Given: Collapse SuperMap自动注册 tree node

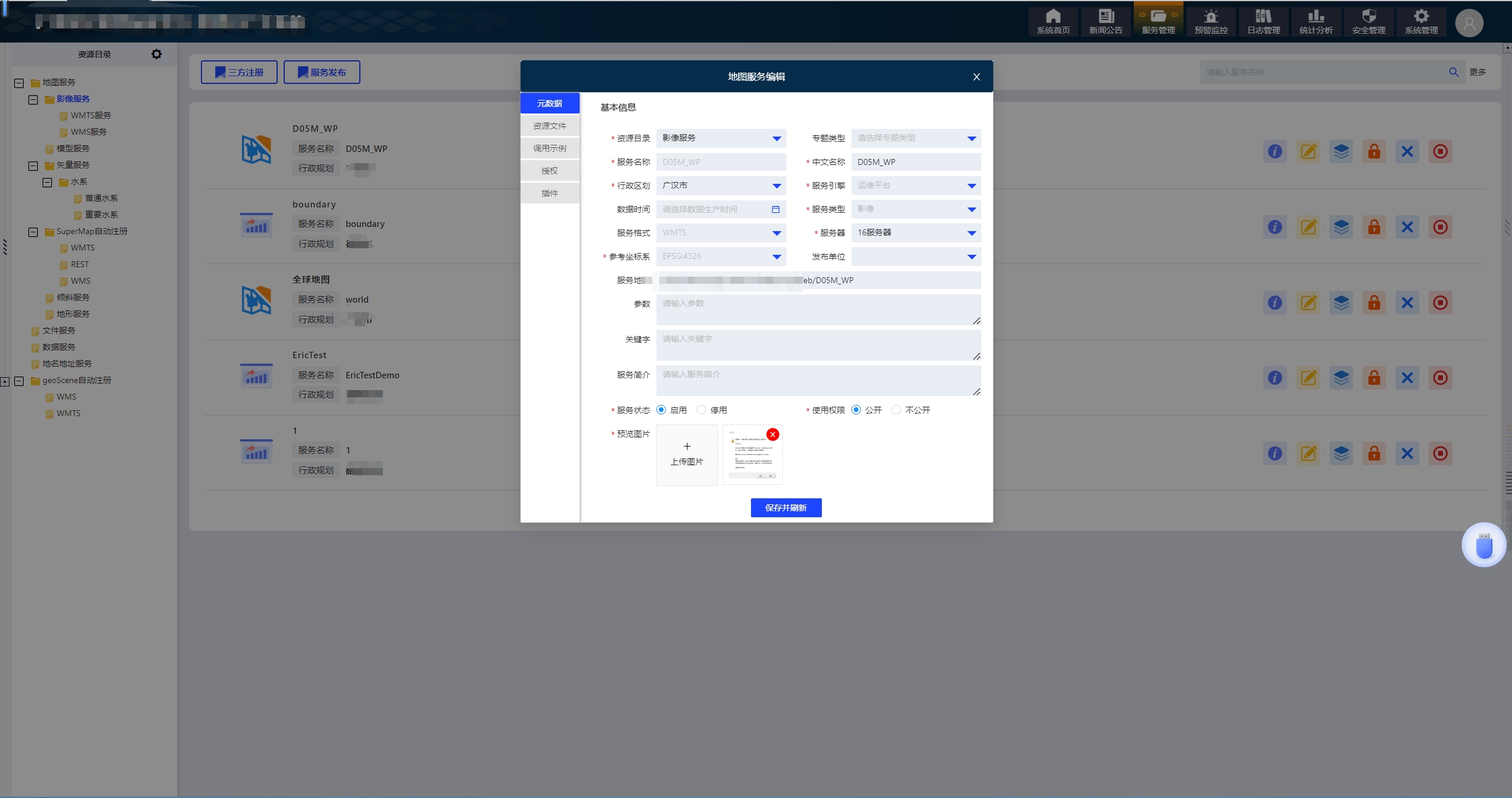Looking at the screenshot, I should [33, 232].
